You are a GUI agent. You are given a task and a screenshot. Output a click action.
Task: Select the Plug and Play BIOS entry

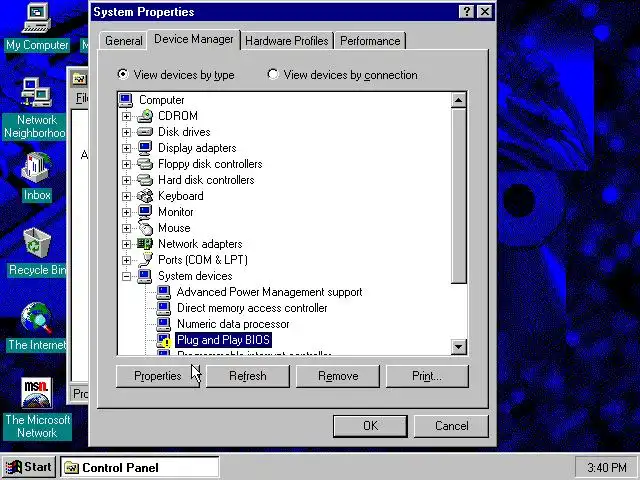[x=223, y=340]
